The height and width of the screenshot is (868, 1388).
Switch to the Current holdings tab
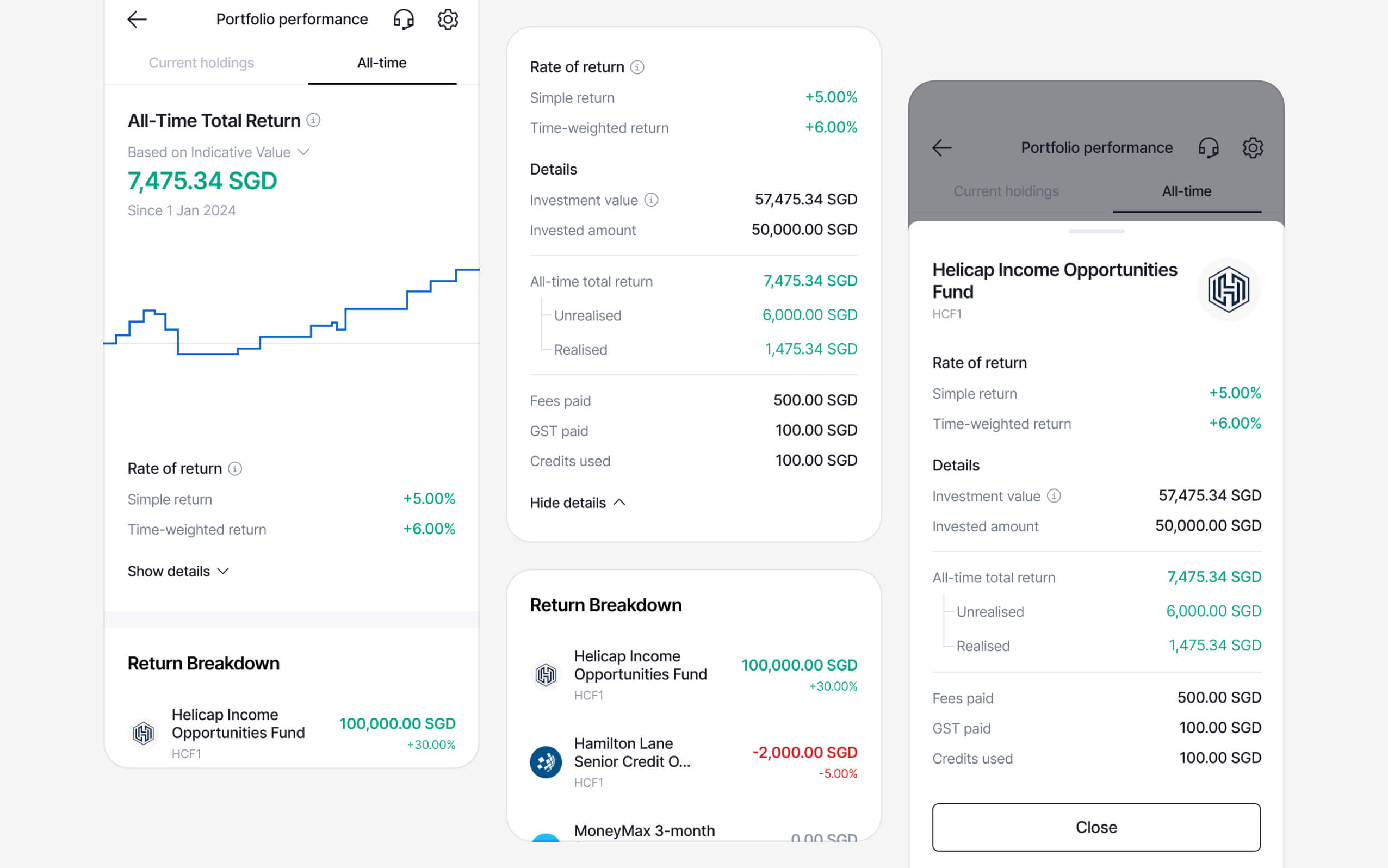click(x=201, y=63)
